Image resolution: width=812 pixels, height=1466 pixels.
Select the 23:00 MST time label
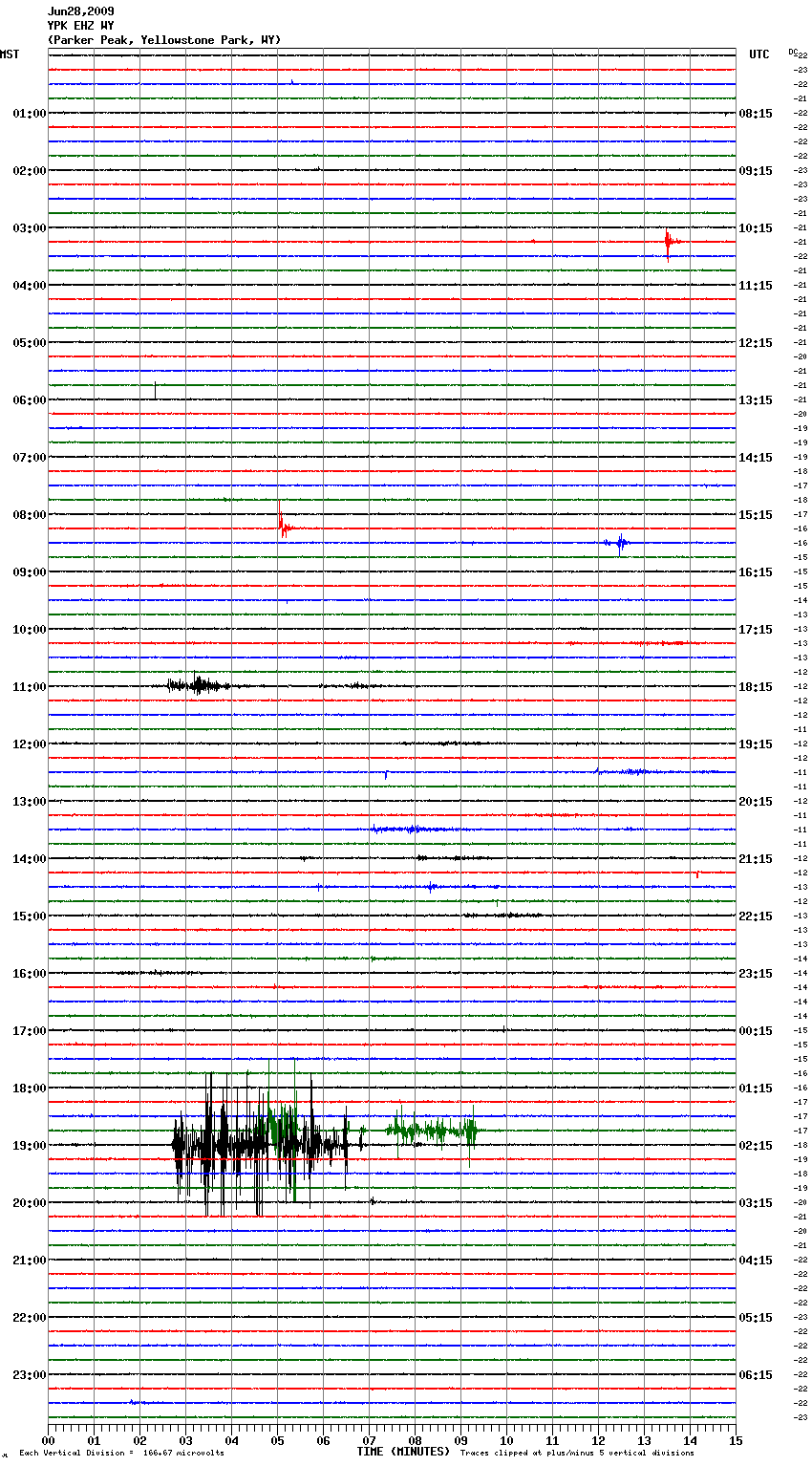pyautogui.click(x=29, y=1375)
